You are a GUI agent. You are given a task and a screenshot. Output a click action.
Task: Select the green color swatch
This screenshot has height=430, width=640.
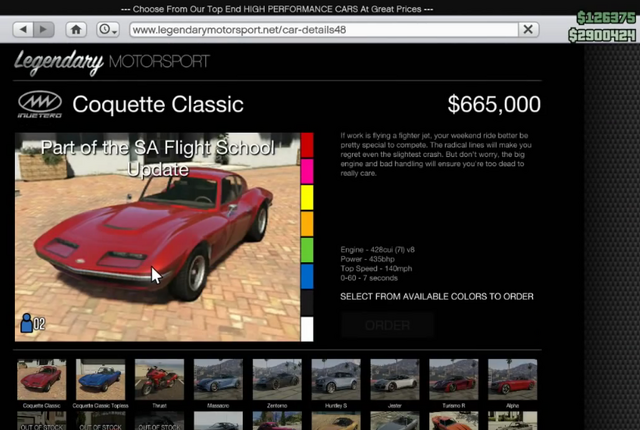pos(307,250)
